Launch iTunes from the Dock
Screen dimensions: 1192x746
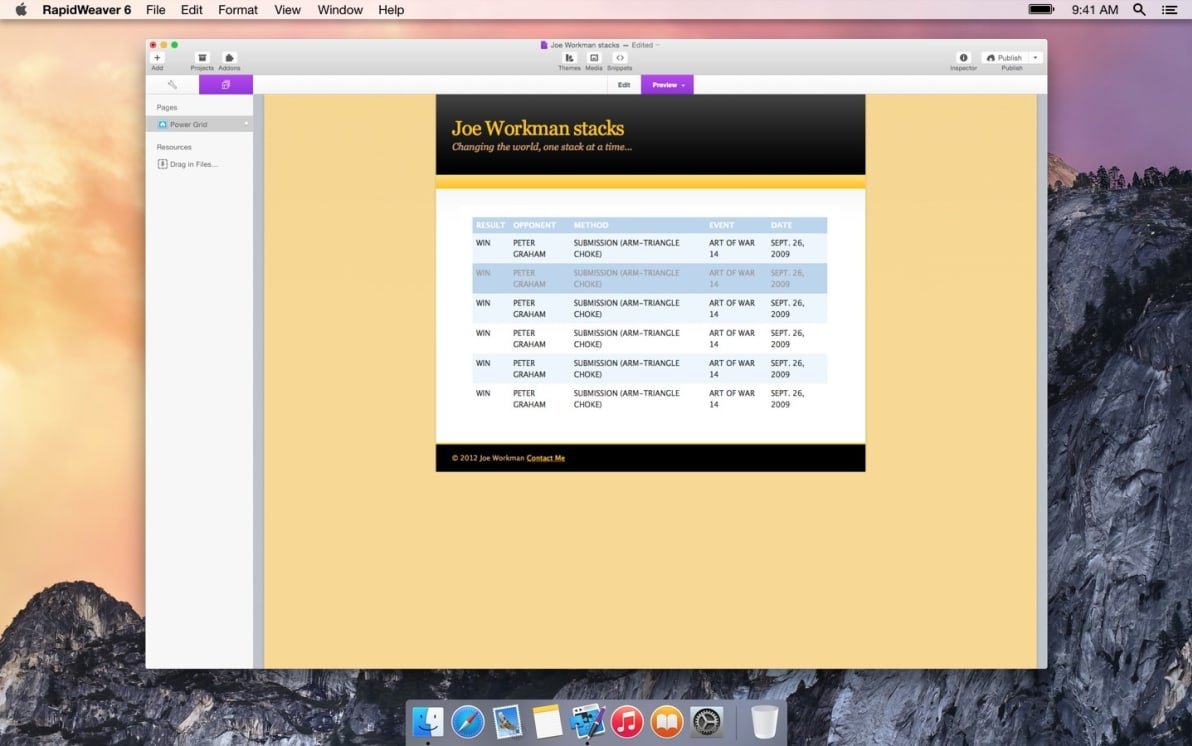(x=627, y=722)
